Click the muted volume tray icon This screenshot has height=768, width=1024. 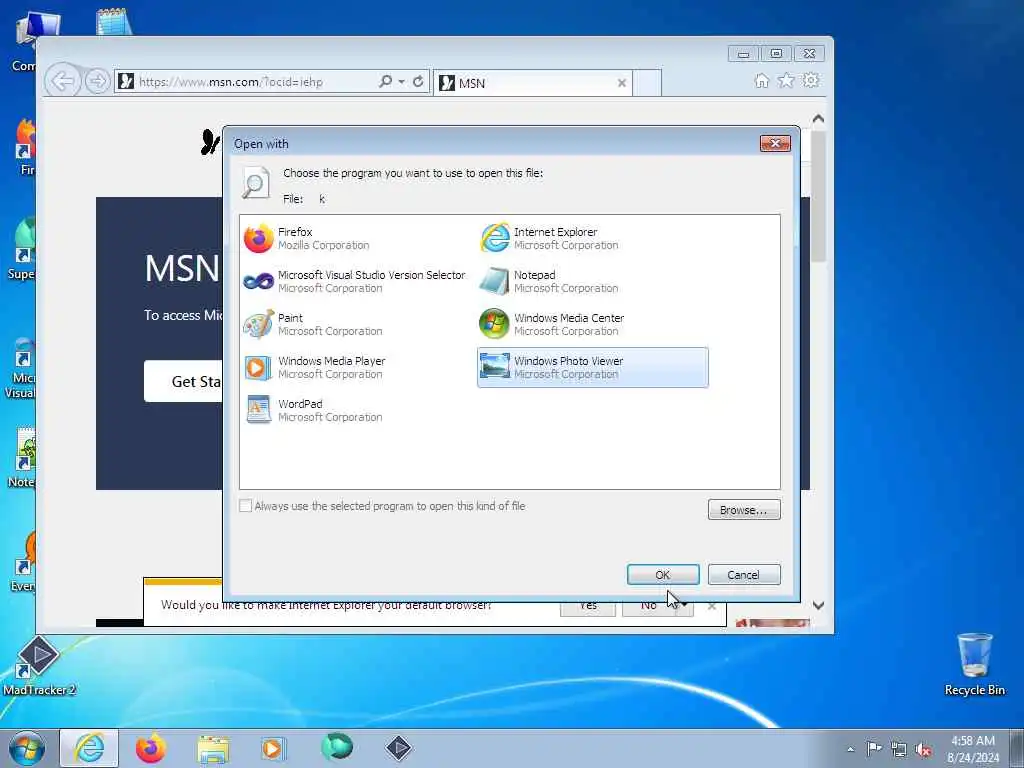point(923,750)
